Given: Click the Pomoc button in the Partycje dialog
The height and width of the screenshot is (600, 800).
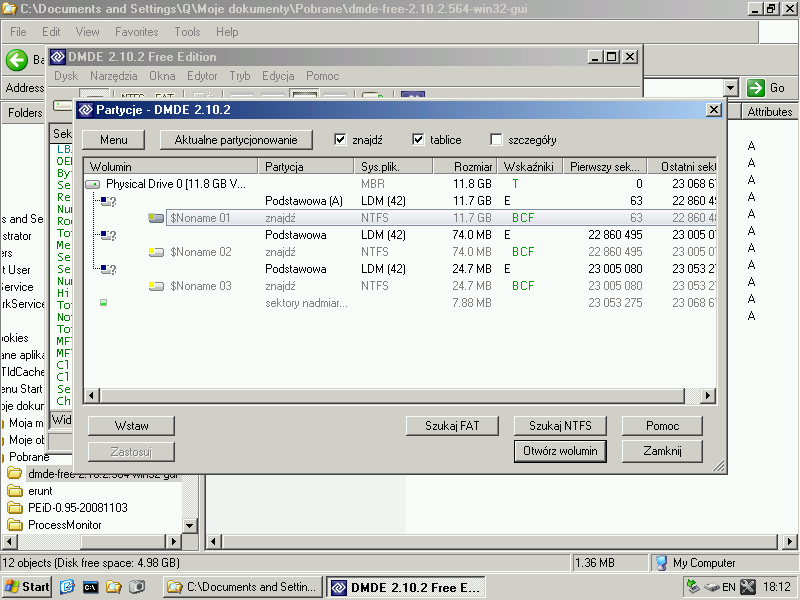Looking at the screenshot, I should click(662, 426).
